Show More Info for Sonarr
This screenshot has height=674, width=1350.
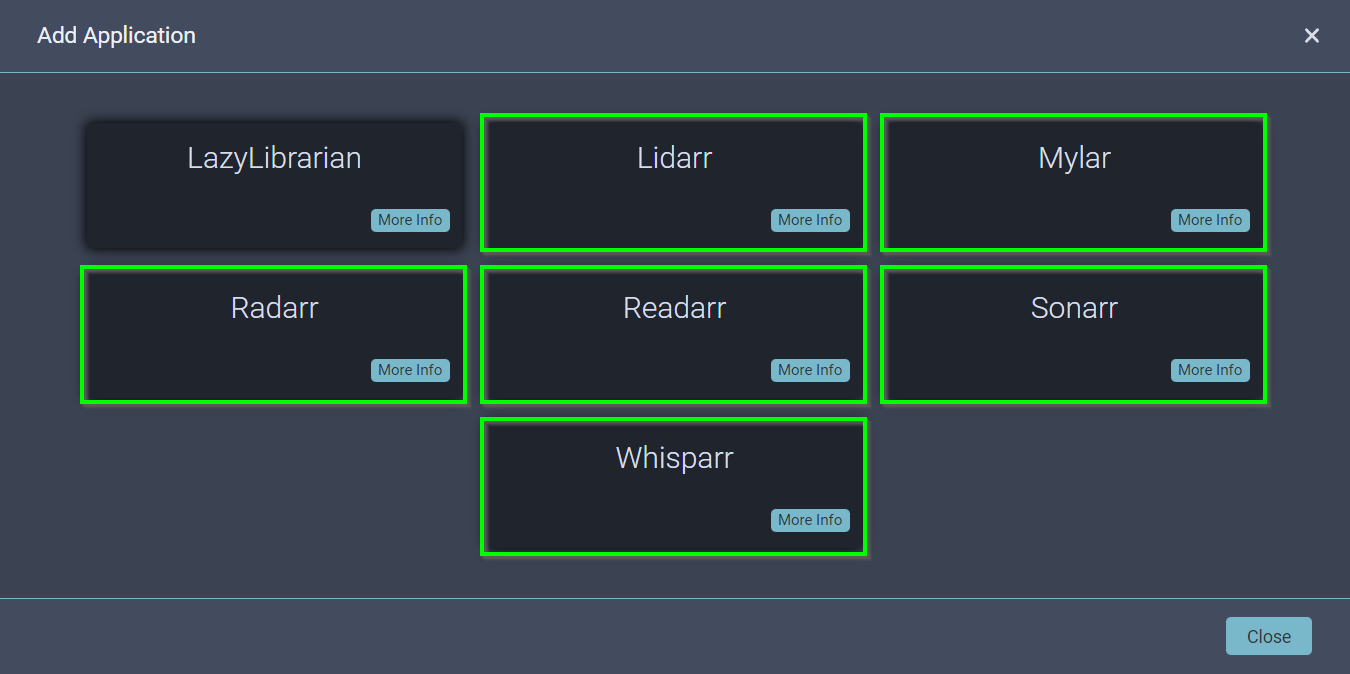[1210, 370]
